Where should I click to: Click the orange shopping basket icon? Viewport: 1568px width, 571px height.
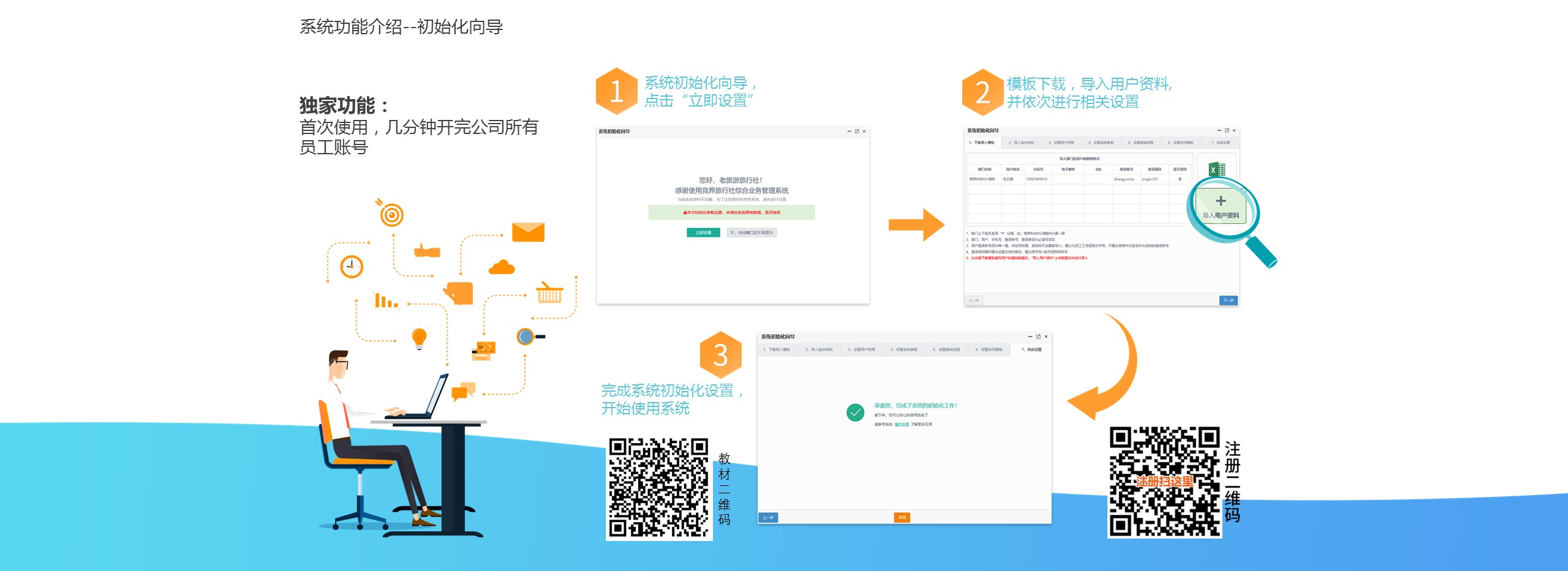[549, 293]
